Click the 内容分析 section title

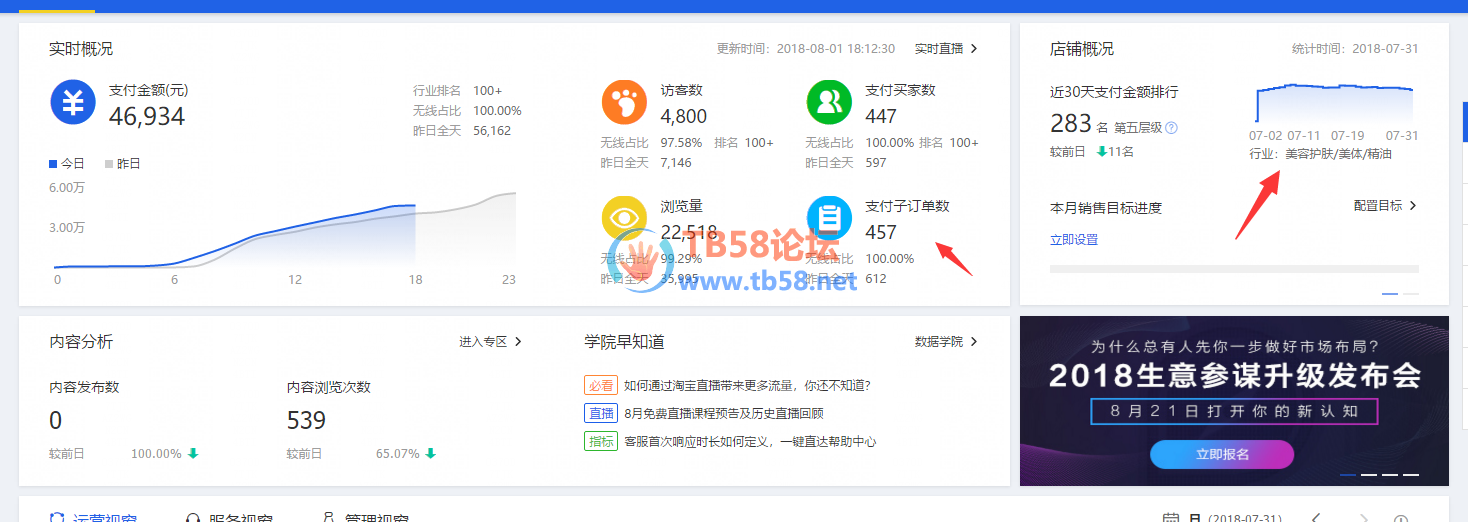(81, 342)
